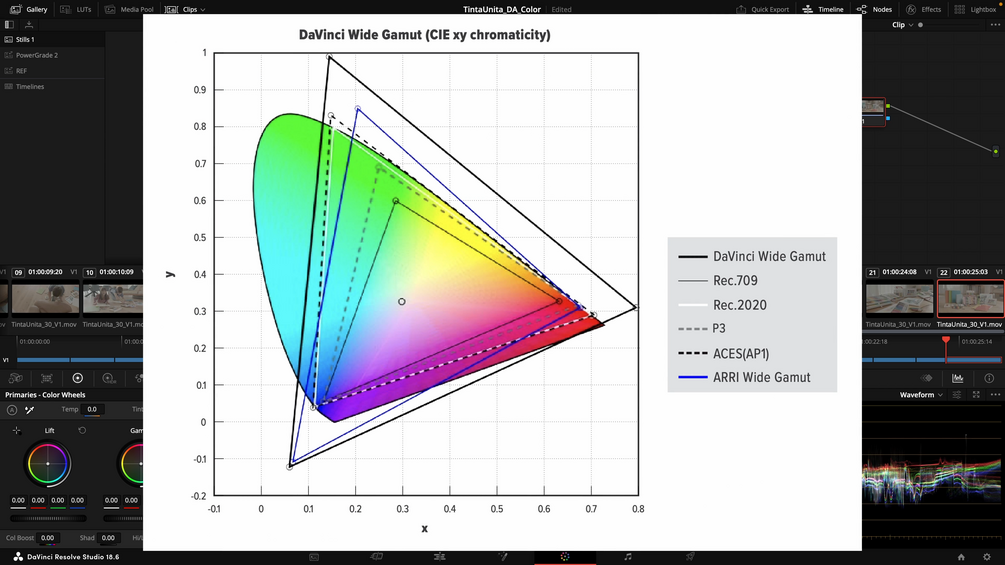Screen dimensions: 1005x565
Task: Expand the scopes to full window
Action: [x=976, y=395]
